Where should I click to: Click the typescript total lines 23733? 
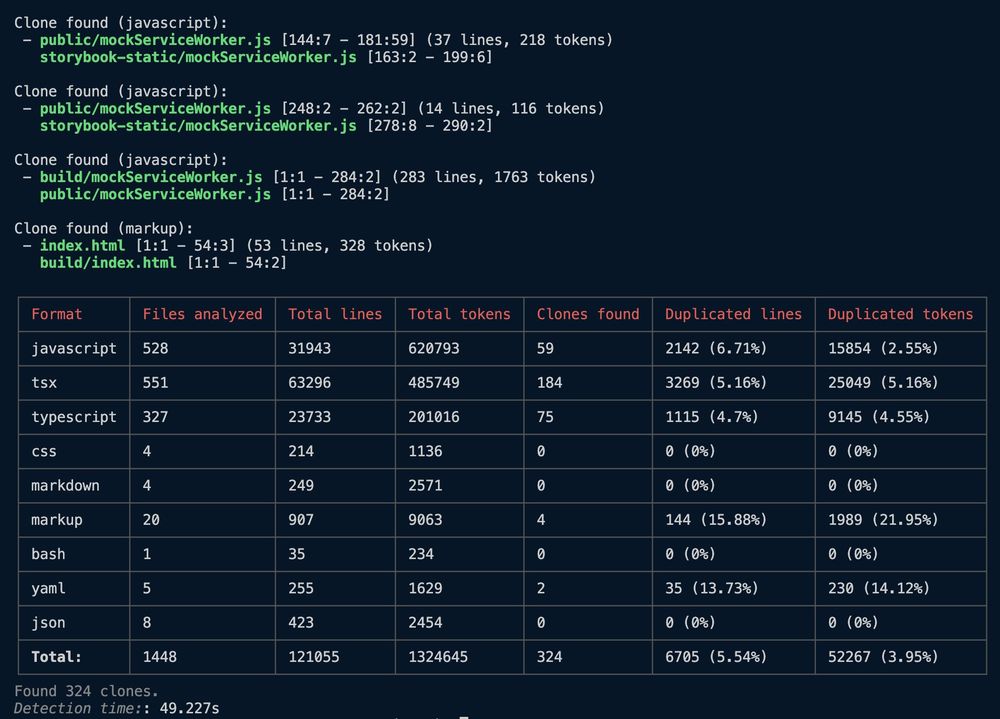tap(309, 417)
